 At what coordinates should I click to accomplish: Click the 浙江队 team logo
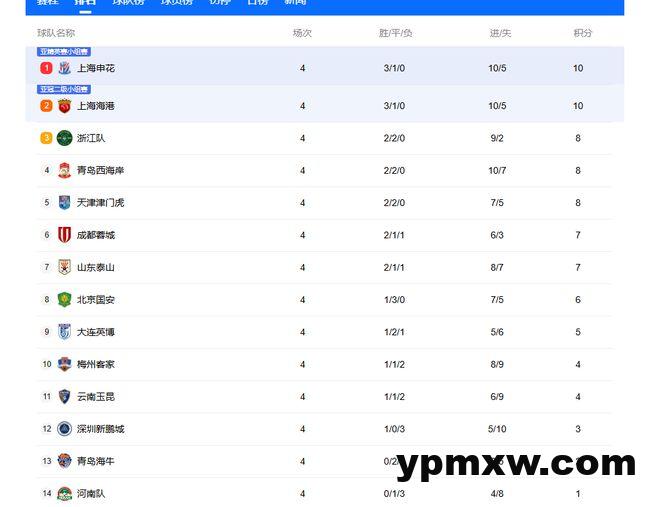pos(64,138)
